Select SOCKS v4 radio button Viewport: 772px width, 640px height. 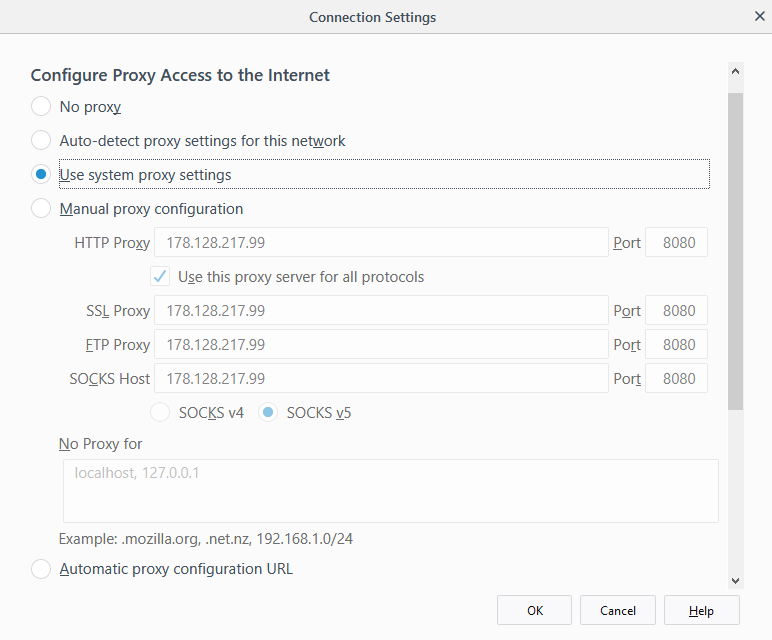coord(159,412)
